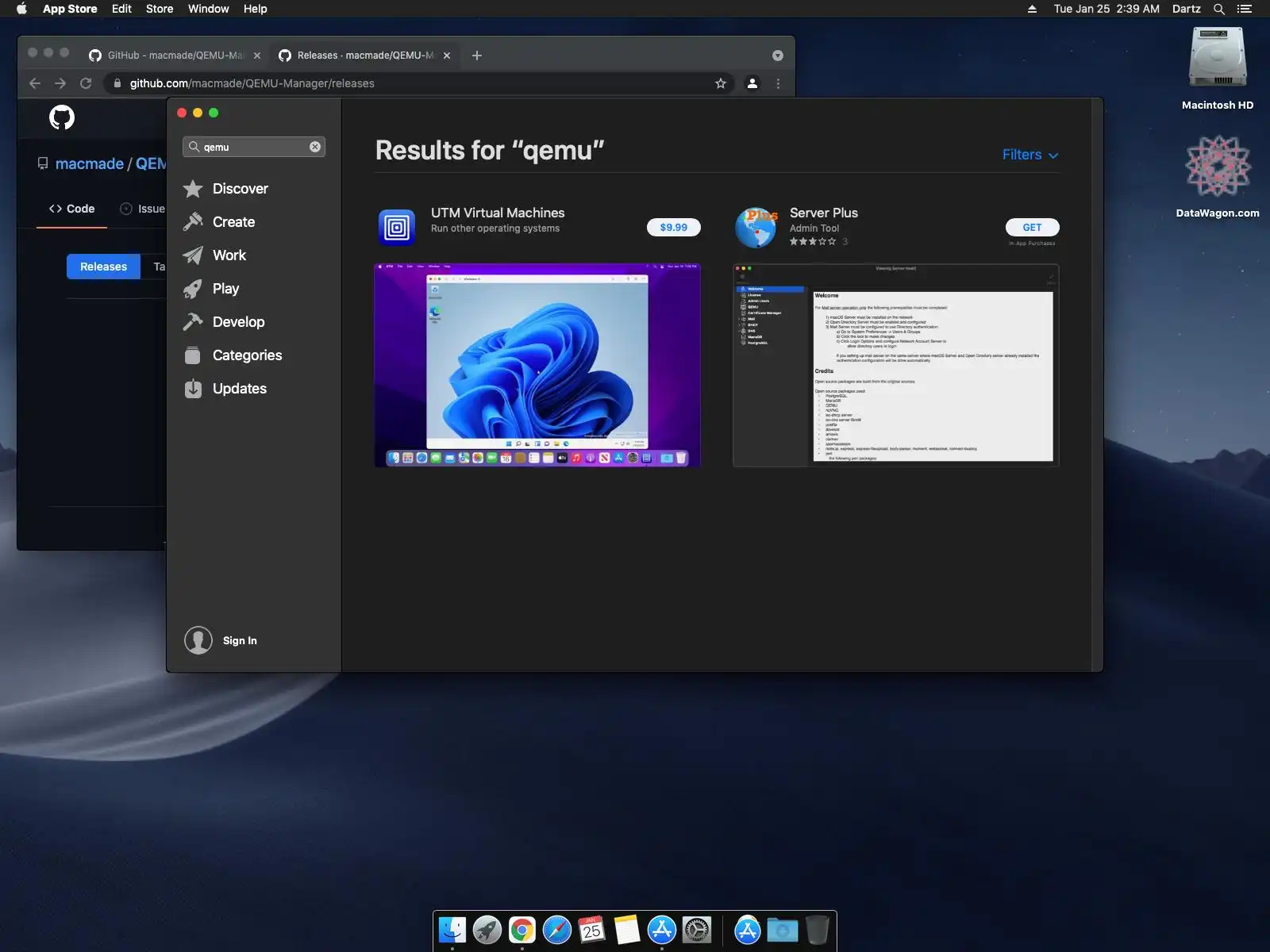Click the Releases button on GitHub
This screenshot has height=952, width=1270.
(103, 267)
